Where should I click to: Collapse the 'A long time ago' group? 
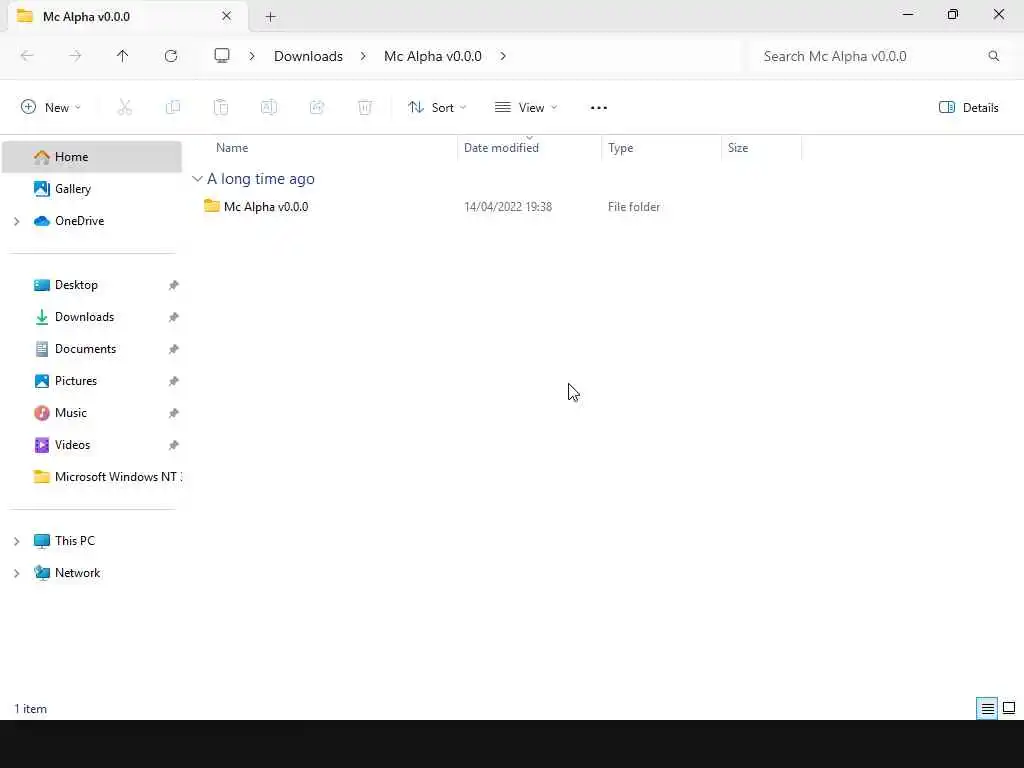tap(197, 179)
